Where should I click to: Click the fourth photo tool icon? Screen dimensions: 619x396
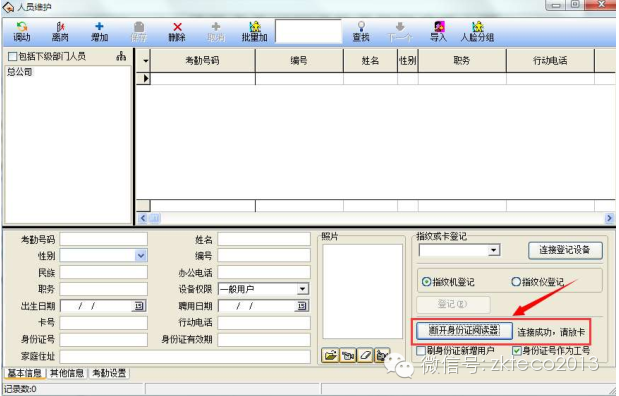click(381, 355)
